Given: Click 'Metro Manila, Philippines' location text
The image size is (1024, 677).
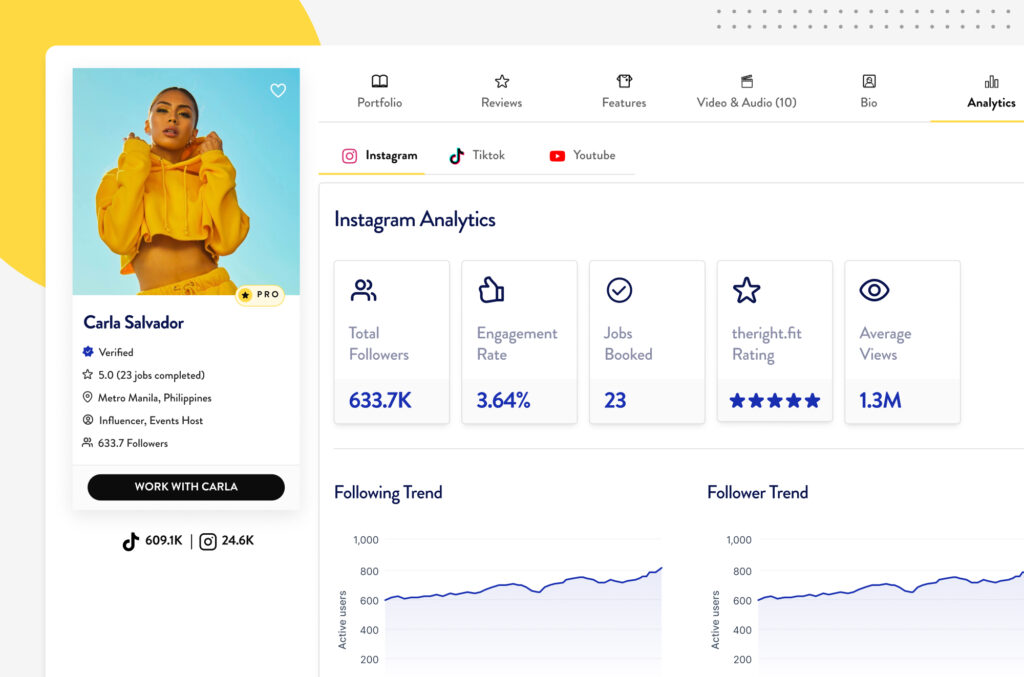Looking at the screenshot, I should click(x=155, y=398).
